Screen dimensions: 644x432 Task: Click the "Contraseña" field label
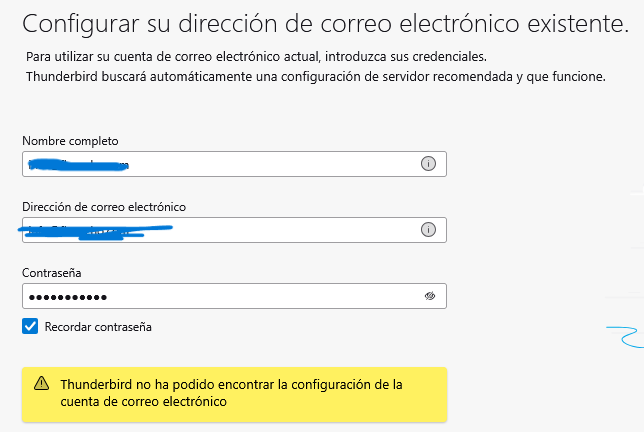52,273
